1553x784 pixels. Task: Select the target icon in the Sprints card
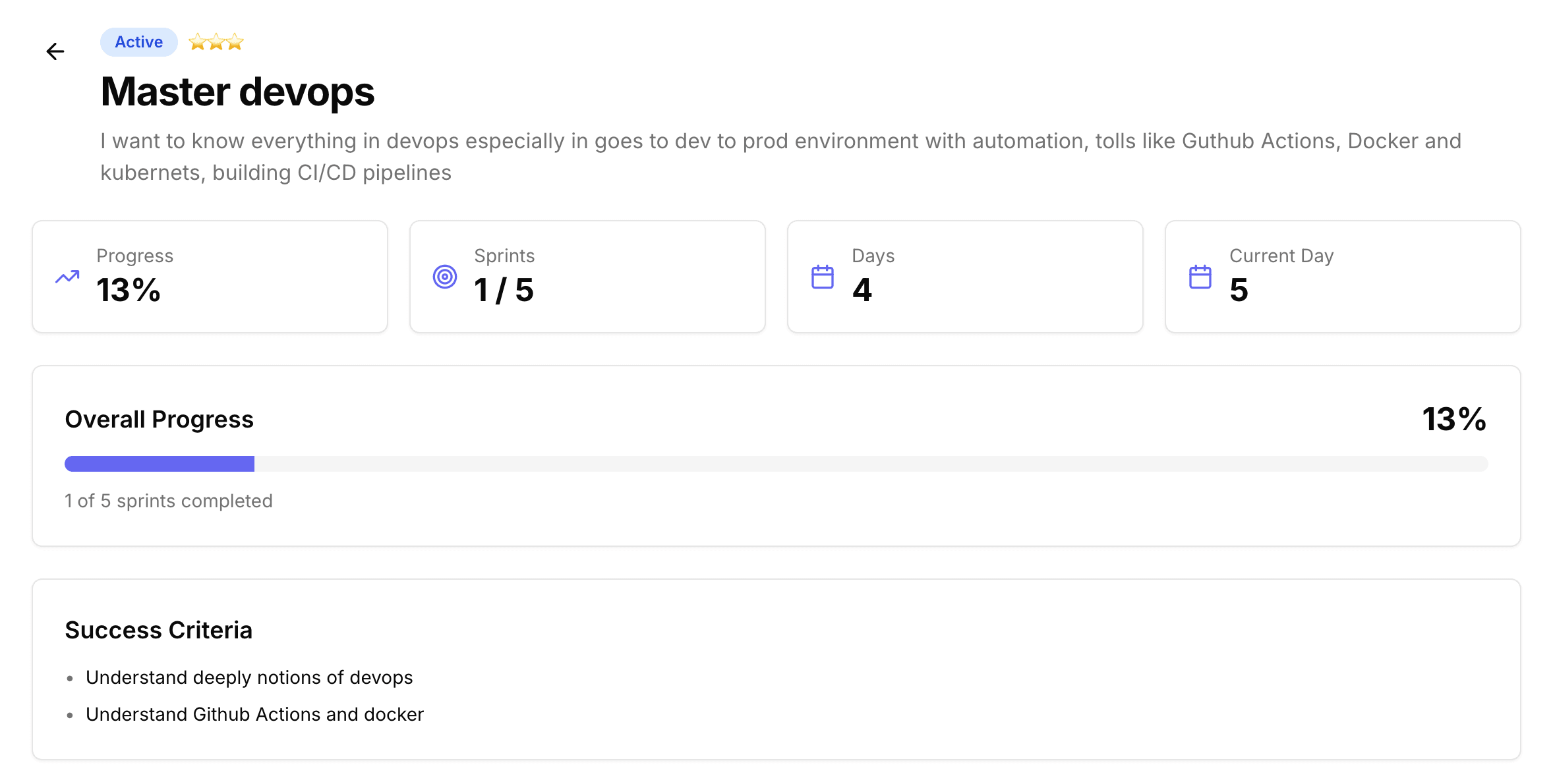coord(445,277)
